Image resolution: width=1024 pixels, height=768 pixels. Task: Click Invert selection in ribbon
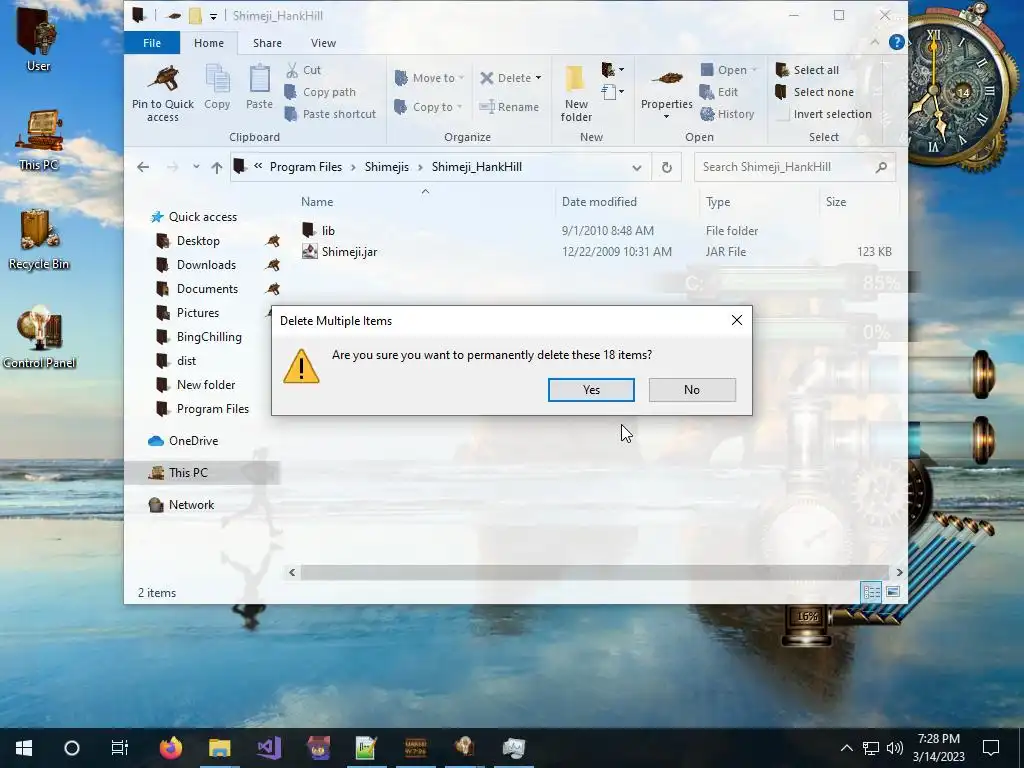pos(824,114)
